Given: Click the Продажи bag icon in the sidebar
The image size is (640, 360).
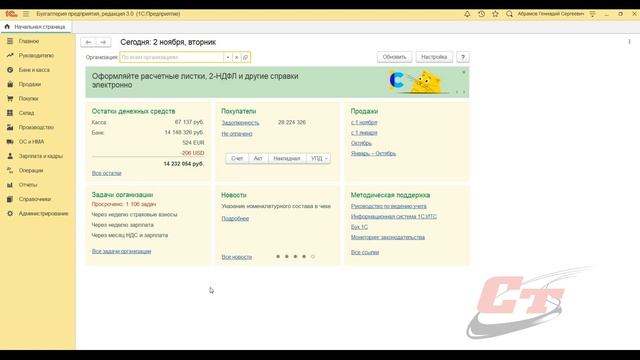Looking at the screenshot, I should (10, 84).
